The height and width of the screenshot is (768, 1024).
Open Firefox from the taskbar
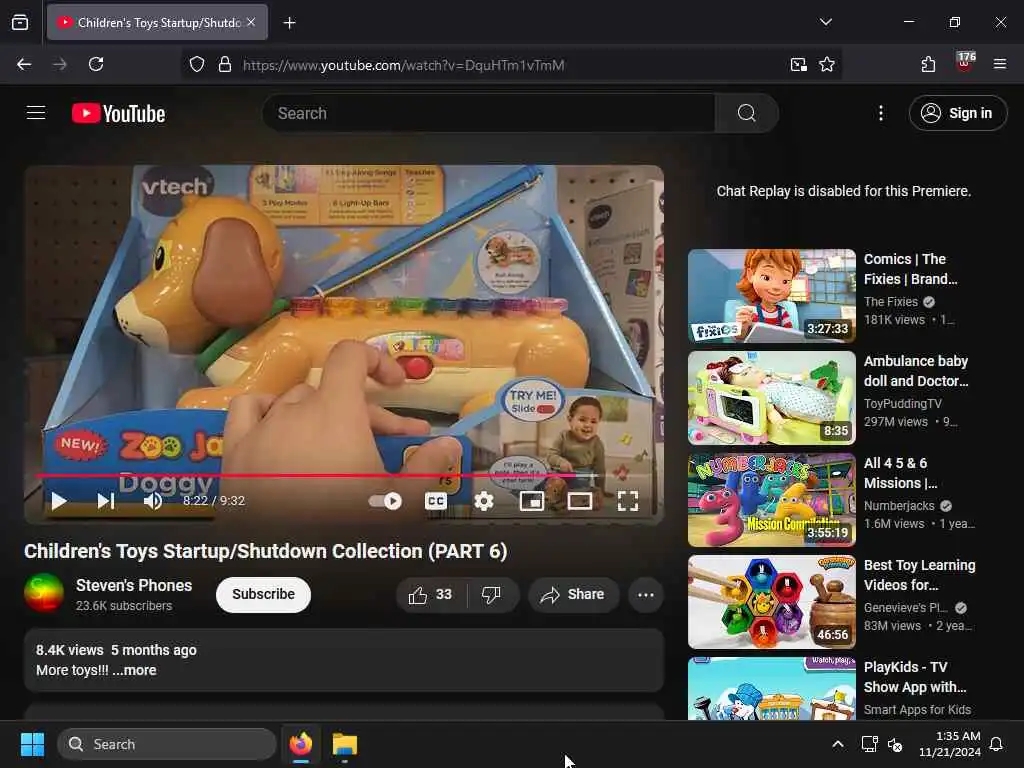click(x=300, y=744)
